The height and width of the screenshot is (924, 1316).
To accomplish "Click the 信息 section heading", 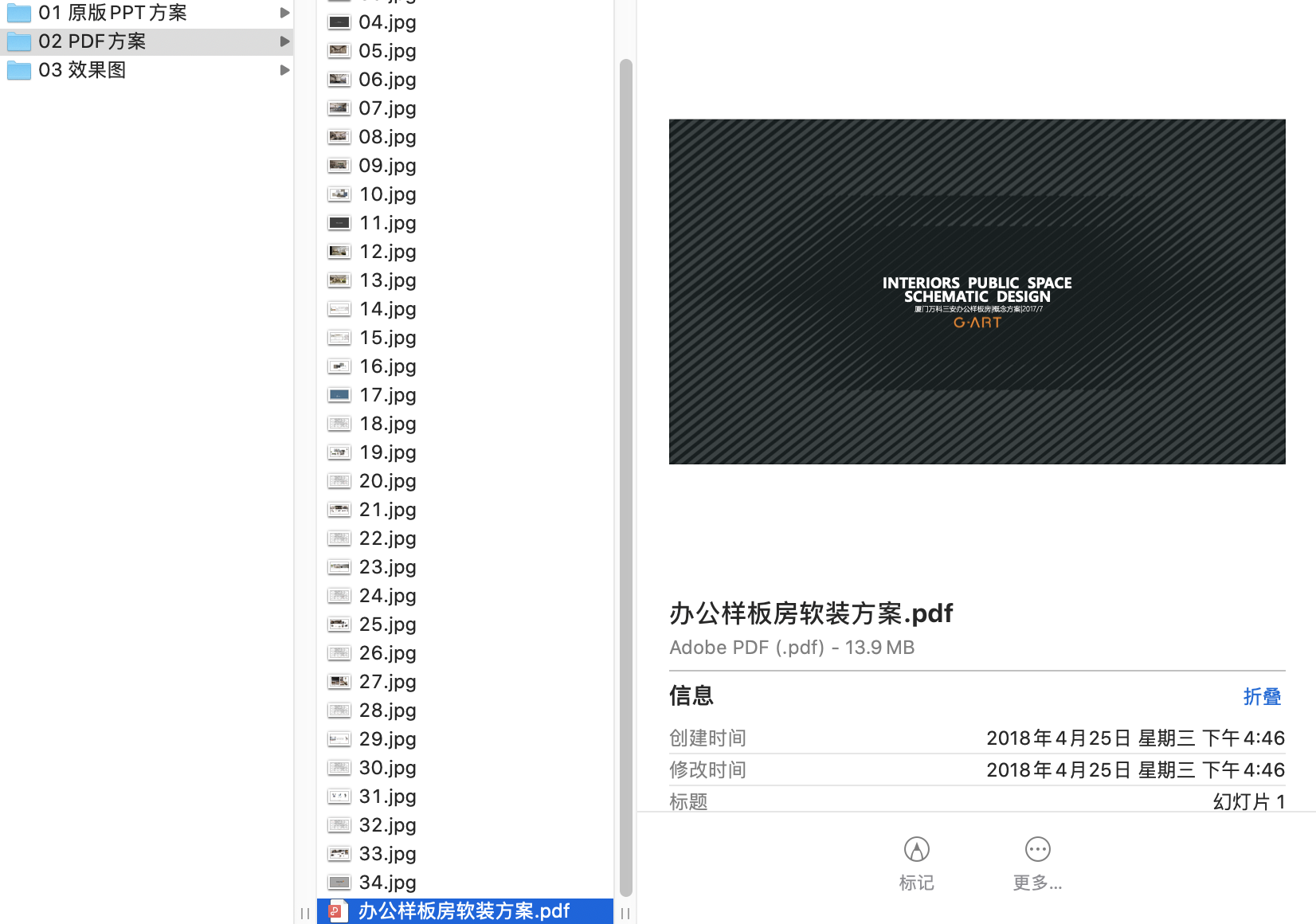I will (691, 695).
